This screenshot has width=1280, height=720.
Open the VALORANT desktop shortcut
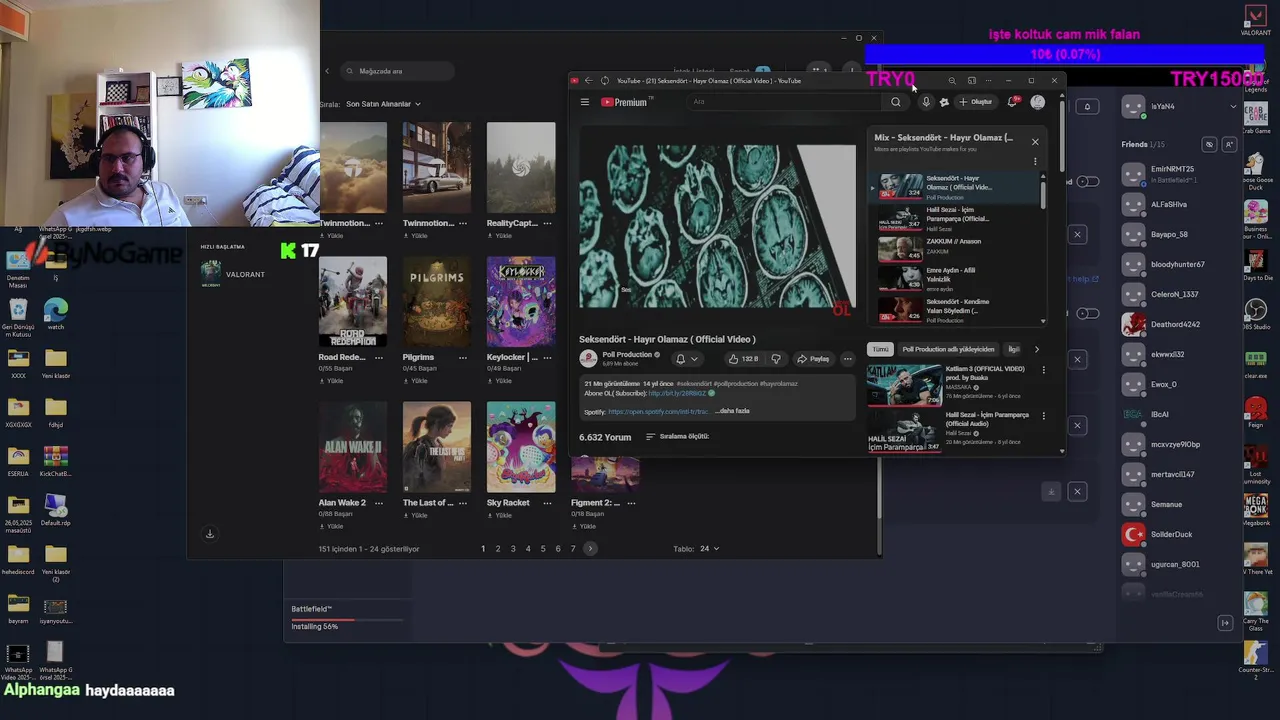coord(1256,20)
